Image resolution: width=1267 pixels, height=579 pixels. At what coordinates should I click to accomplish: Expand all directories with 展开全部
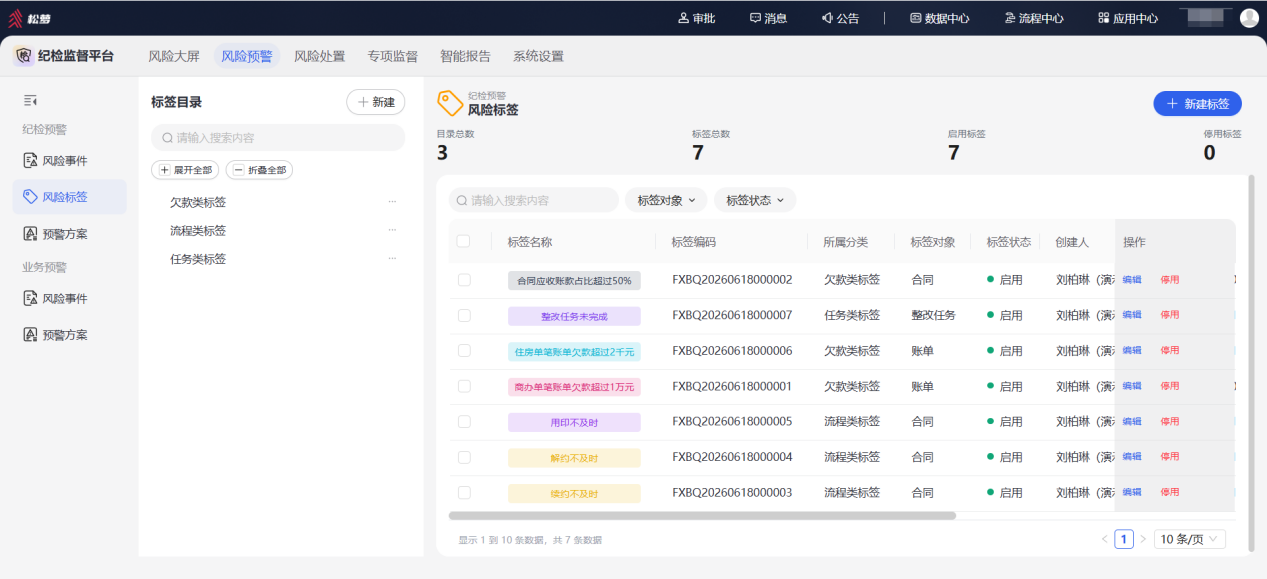[x=185, y=170]
